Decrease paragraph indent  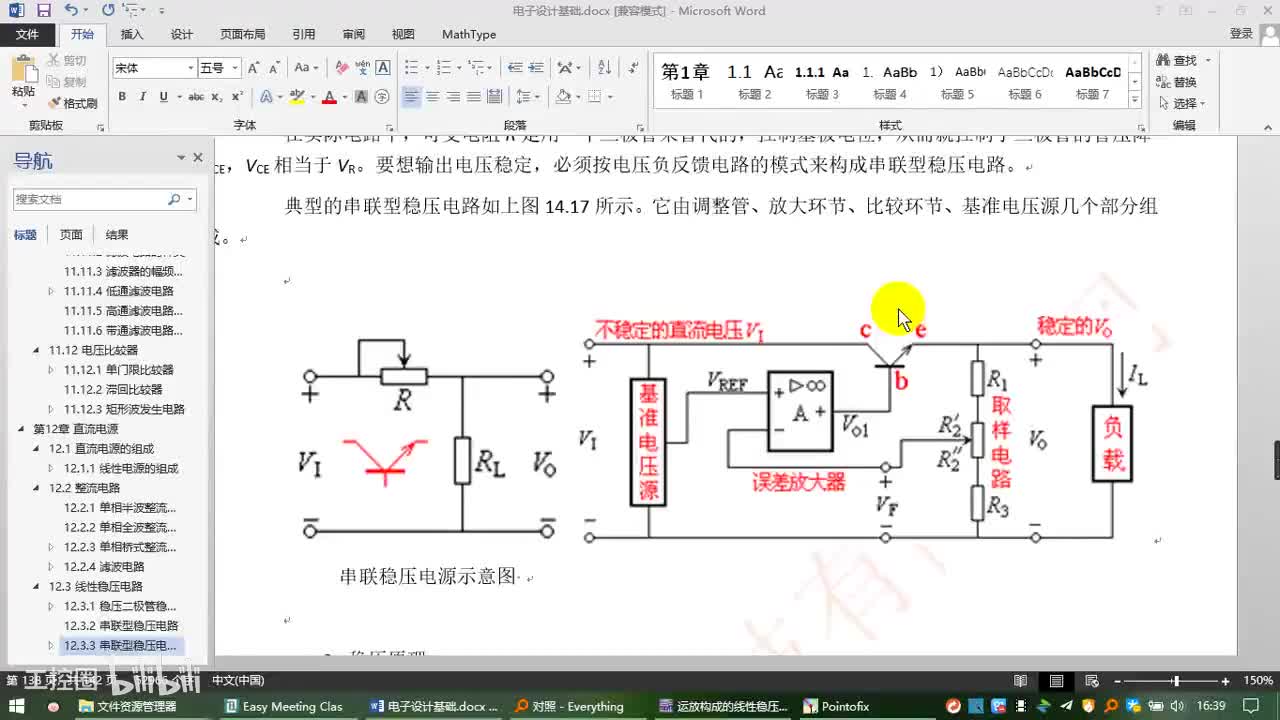515,68
